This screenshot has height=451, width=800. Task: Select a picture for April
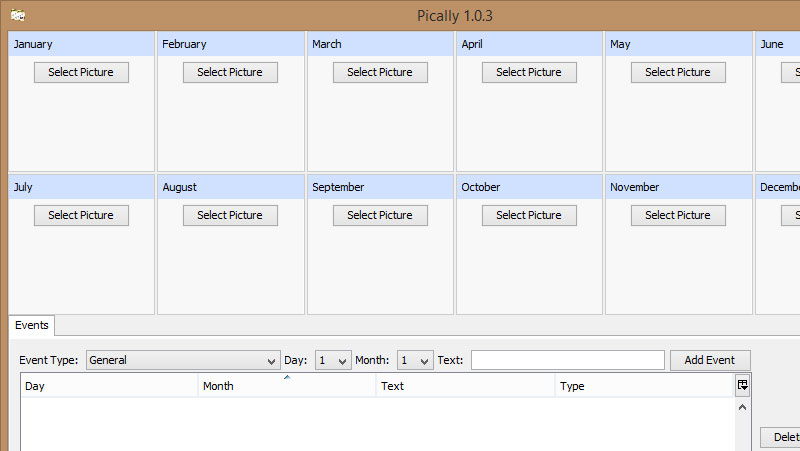529,72
